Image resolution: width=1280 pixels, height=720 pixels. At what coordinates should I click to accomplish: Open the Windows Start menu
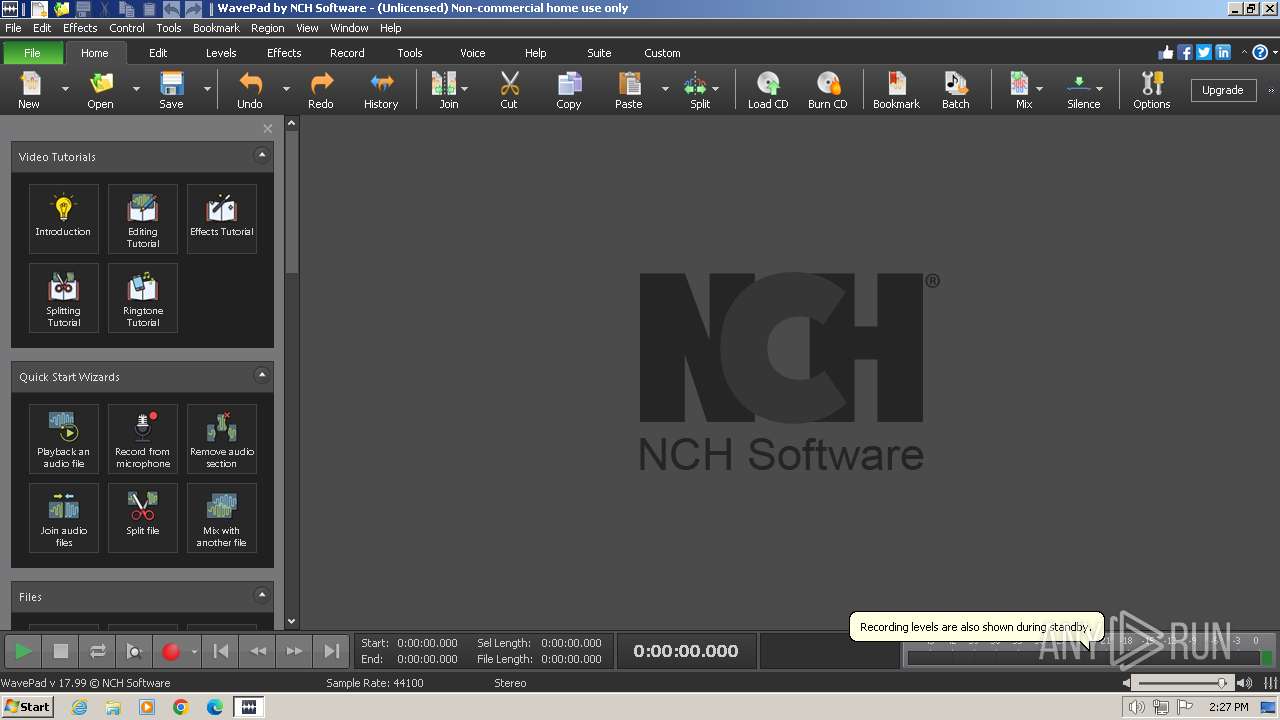27,706
